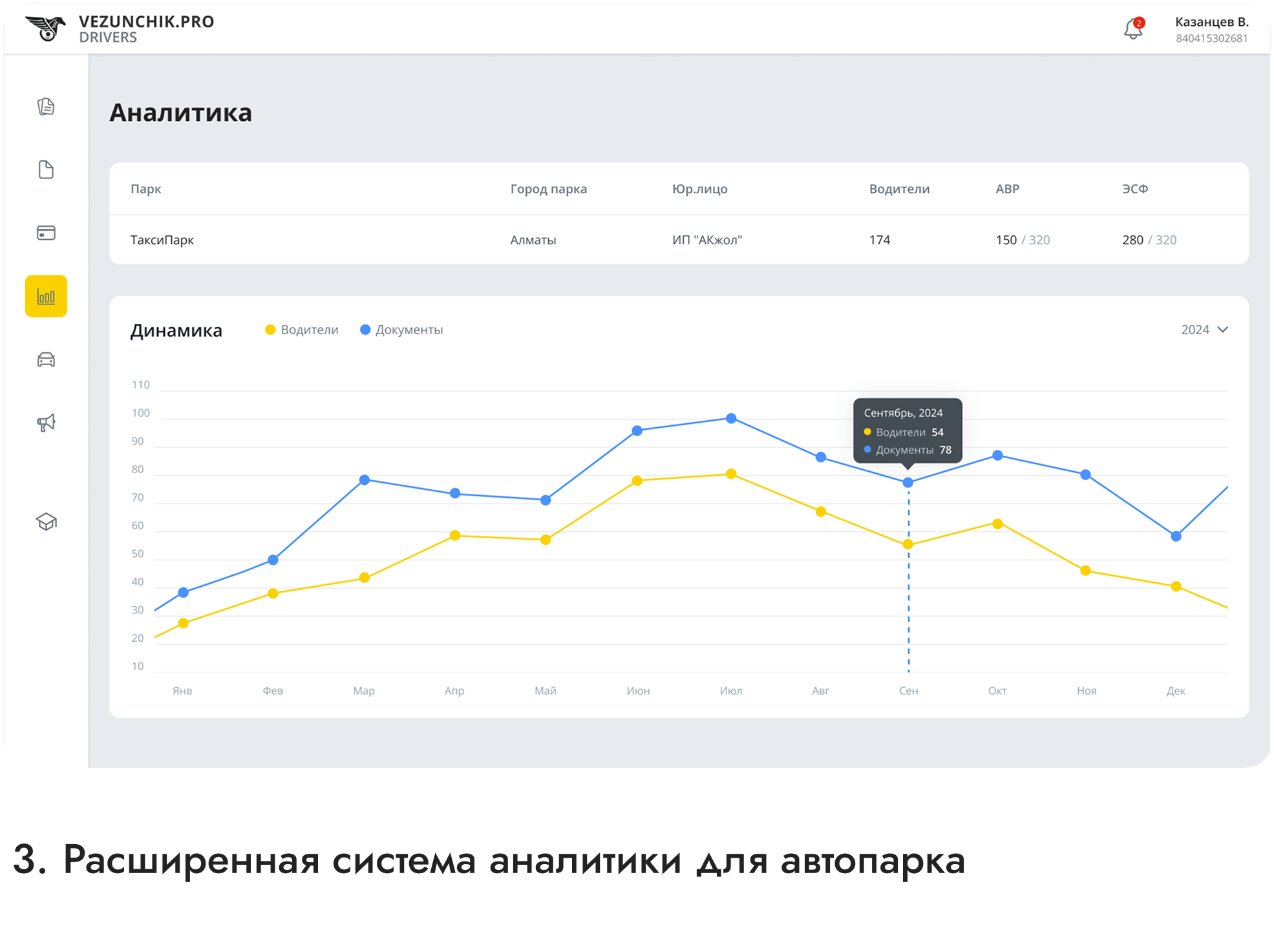The height and width of the screenshot is (952, 1274).
Task: Sort table by Город парка column header
Action: tap(548, 189)
